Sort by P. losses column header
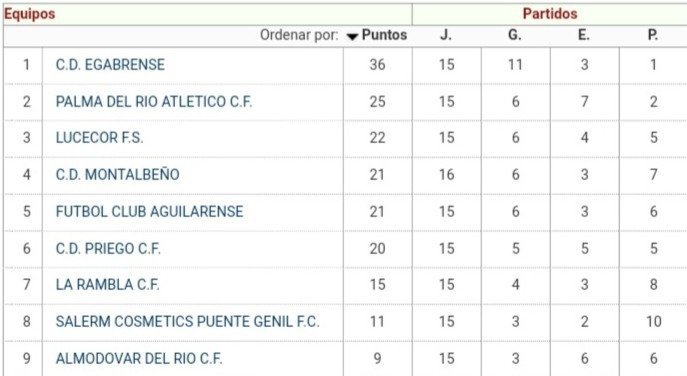This screenshot has width=687, height=376. click(x=652, y=35)
